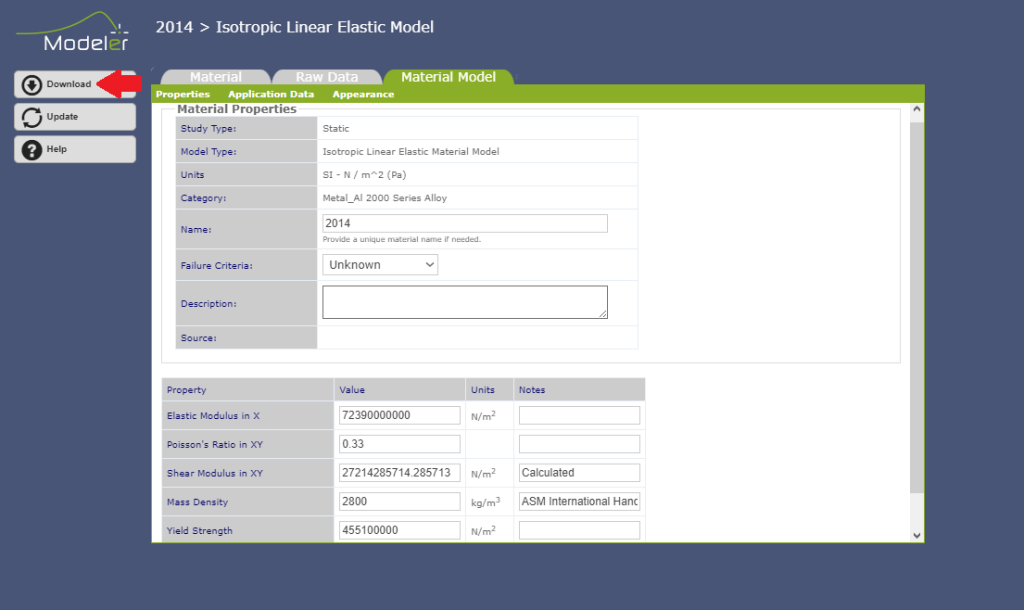
Task: Click the scrollbar down arrow
Action: pyautogui.click(x=917, y=535)
